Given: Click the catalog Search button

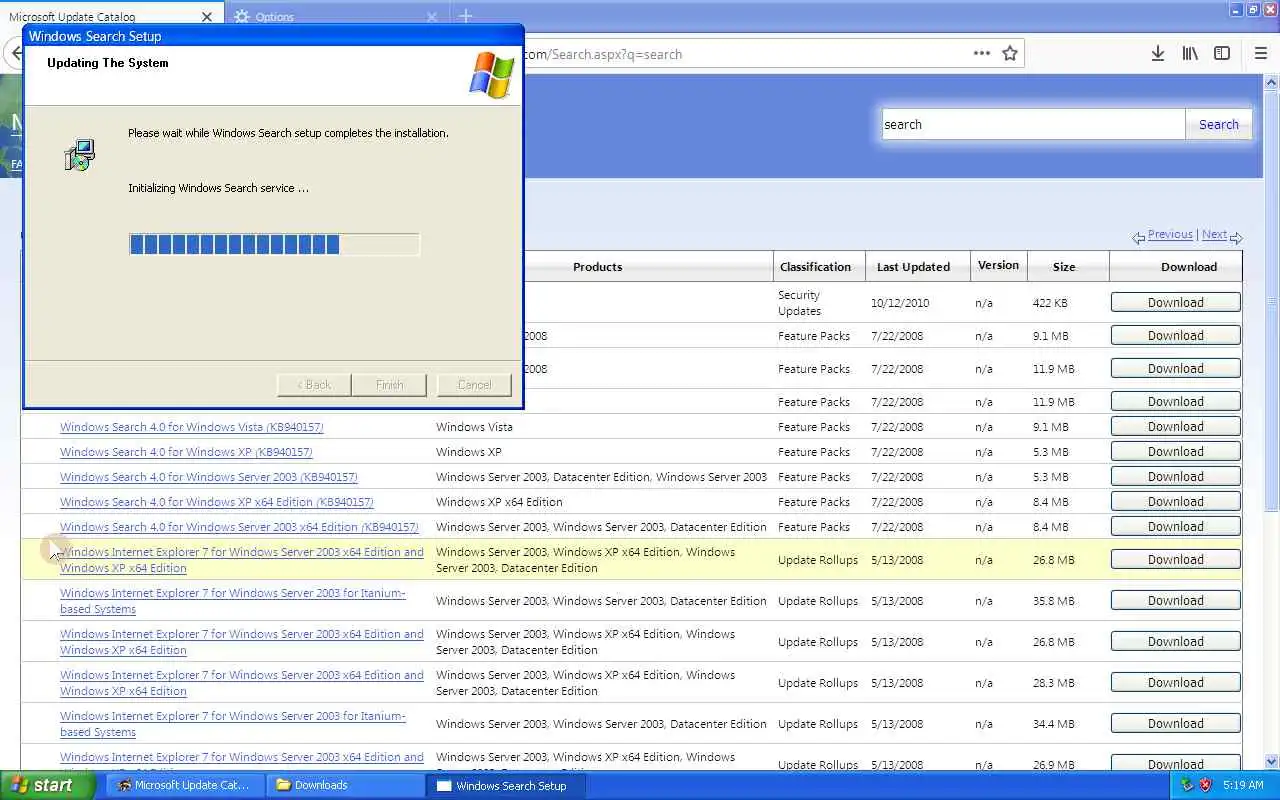Looking at the screenshot, I should [x=1218, y=124].
